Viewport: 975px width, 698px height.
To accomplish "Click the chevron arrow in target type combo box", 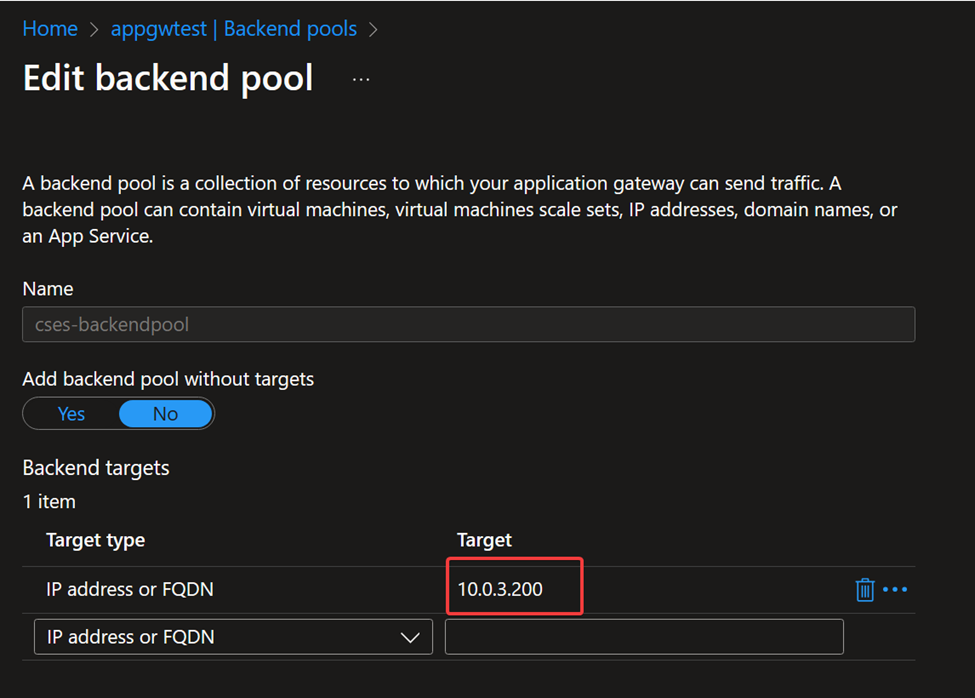I will 410,638.
